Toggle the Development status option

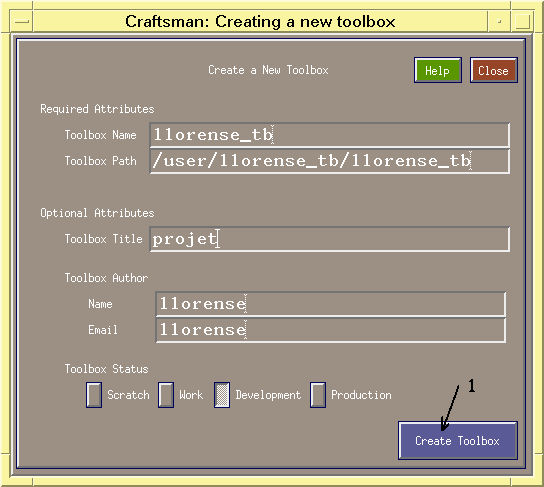click(222, 395)
